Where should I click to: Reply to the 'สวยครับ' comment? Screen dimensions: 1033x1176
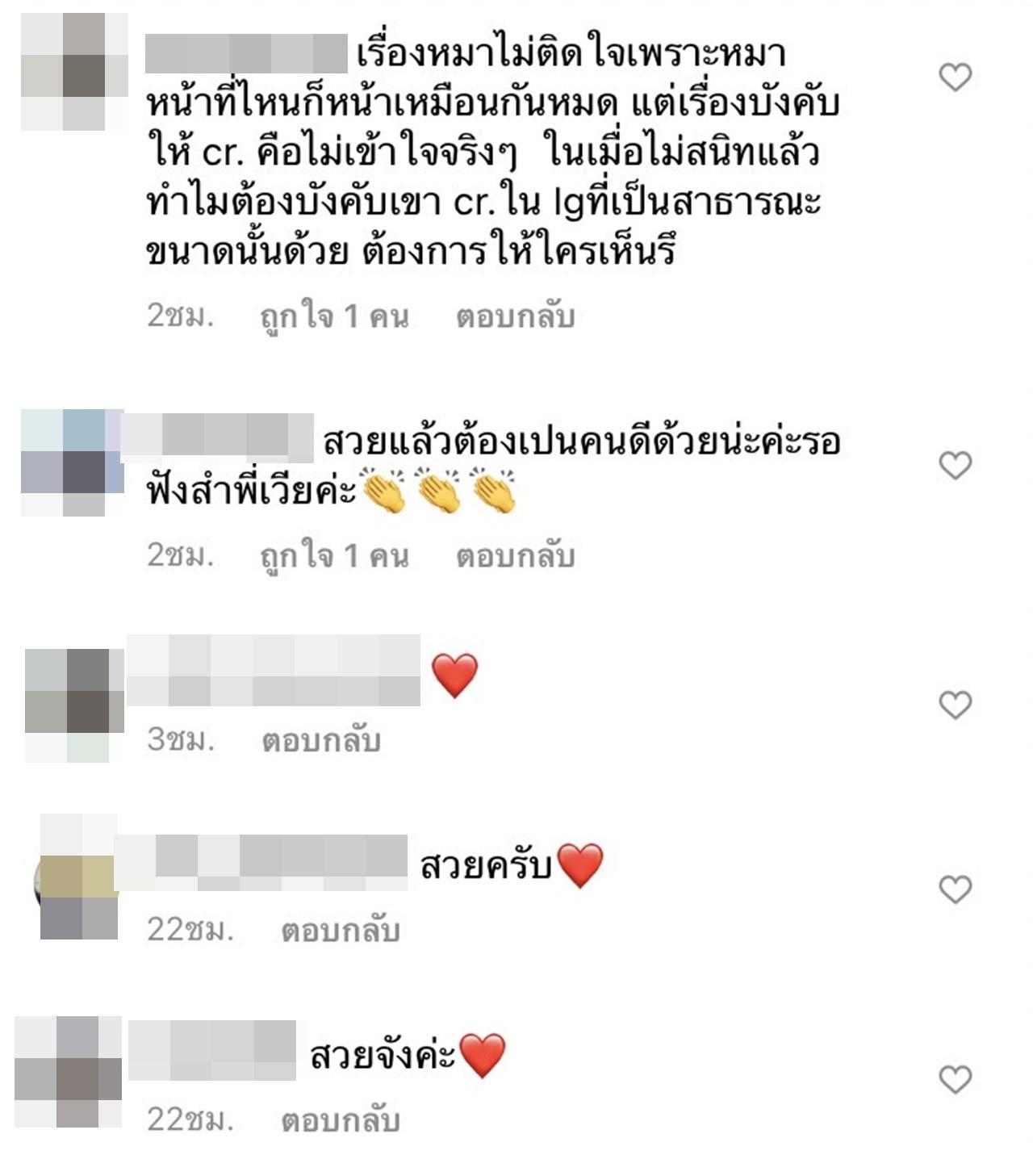[341, 931]
